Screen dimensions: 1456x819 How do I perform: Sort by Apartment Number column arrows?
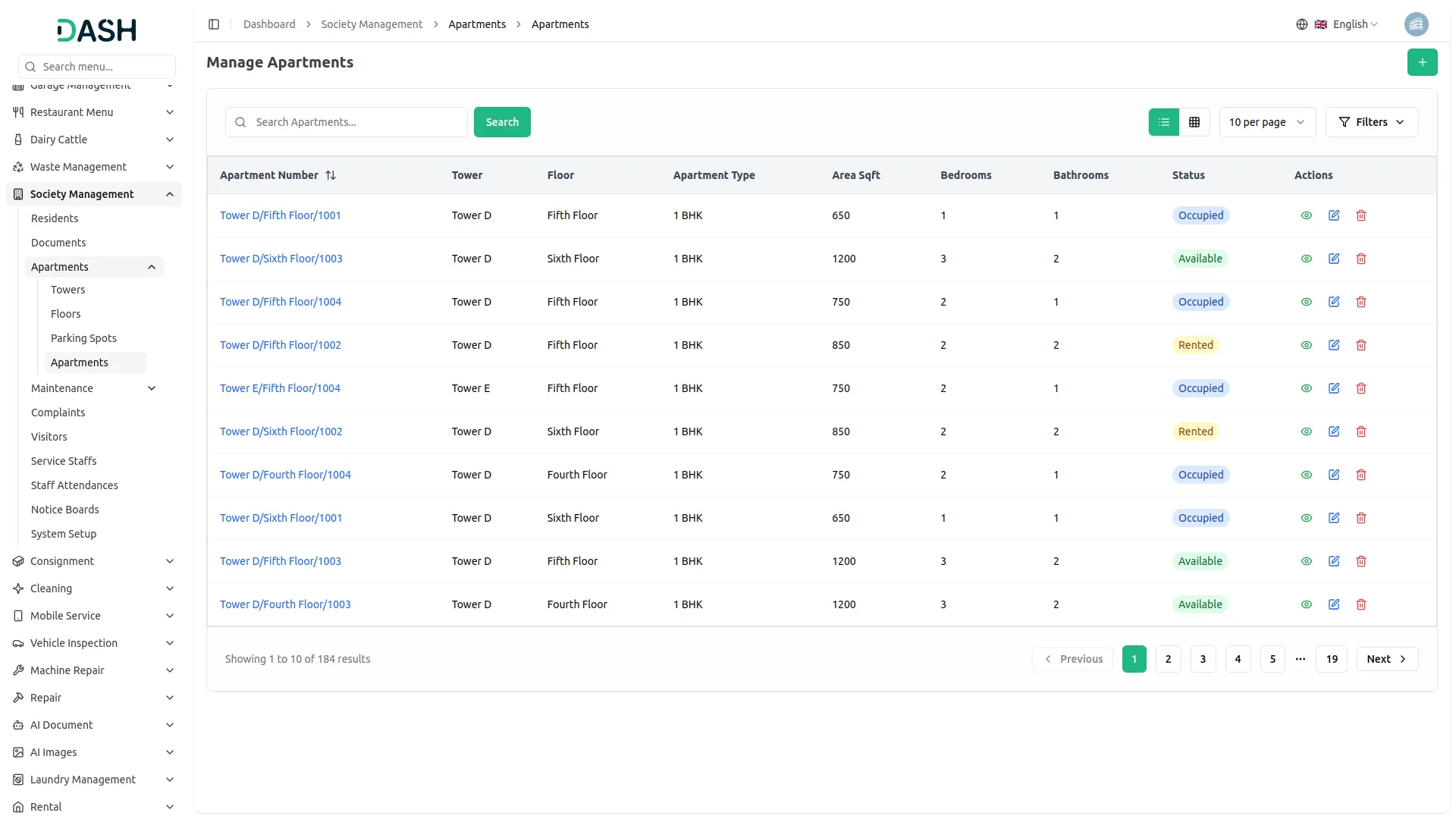(x=331, y=175)
